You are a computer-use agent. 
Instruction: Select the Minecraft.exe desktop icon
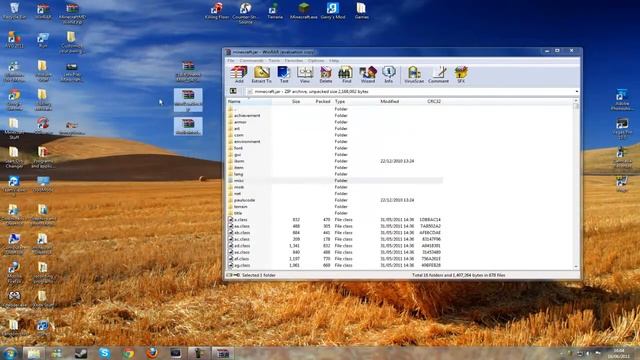(304, 11)
